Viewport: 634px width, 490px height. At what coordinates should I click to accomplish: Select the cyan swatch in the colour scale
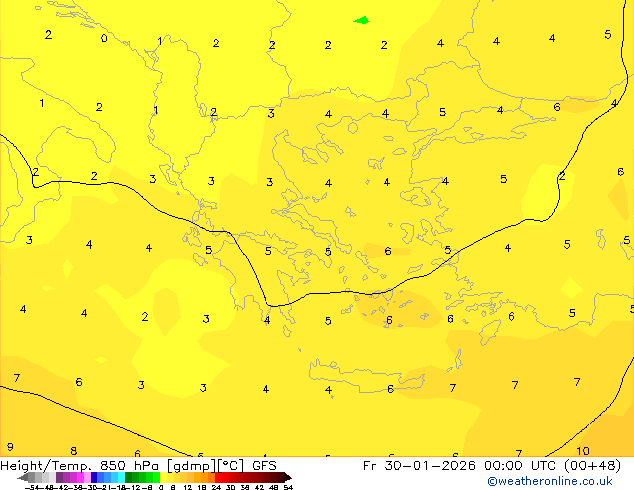tap(121, 477)
